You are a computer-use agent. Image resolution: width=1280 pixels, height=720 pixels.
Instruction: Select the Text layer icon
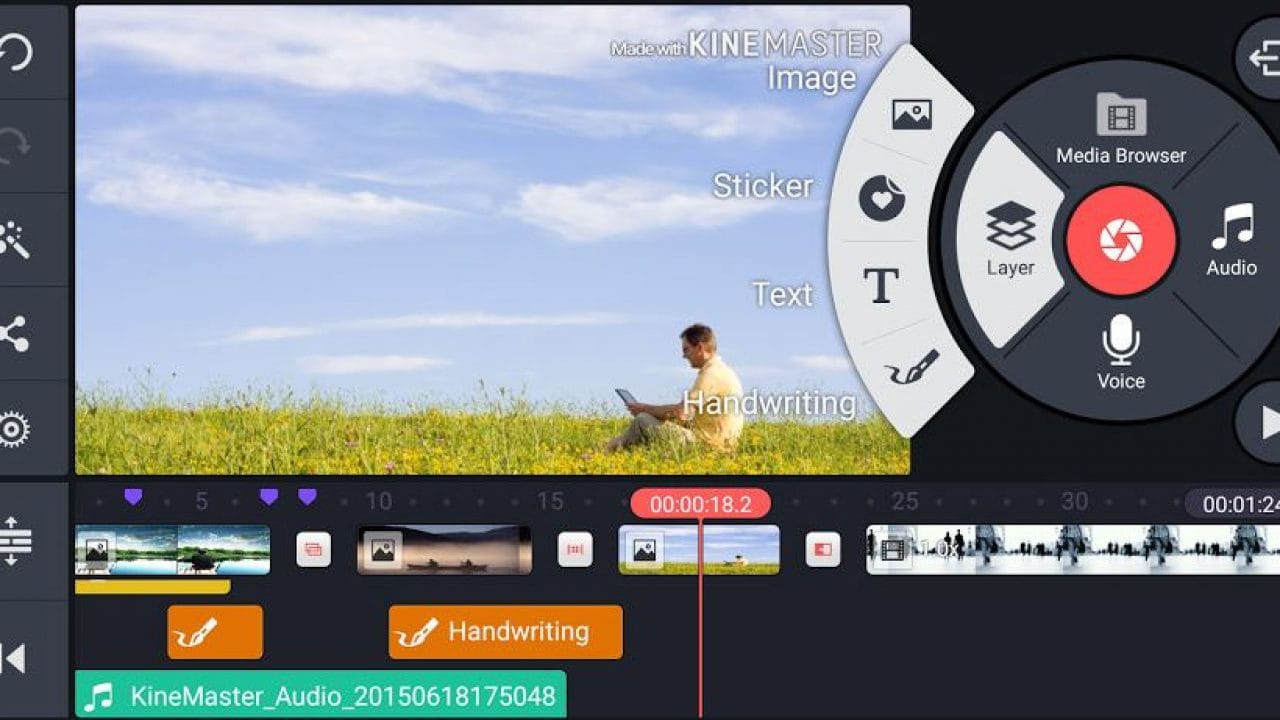(x=881, y=286)
